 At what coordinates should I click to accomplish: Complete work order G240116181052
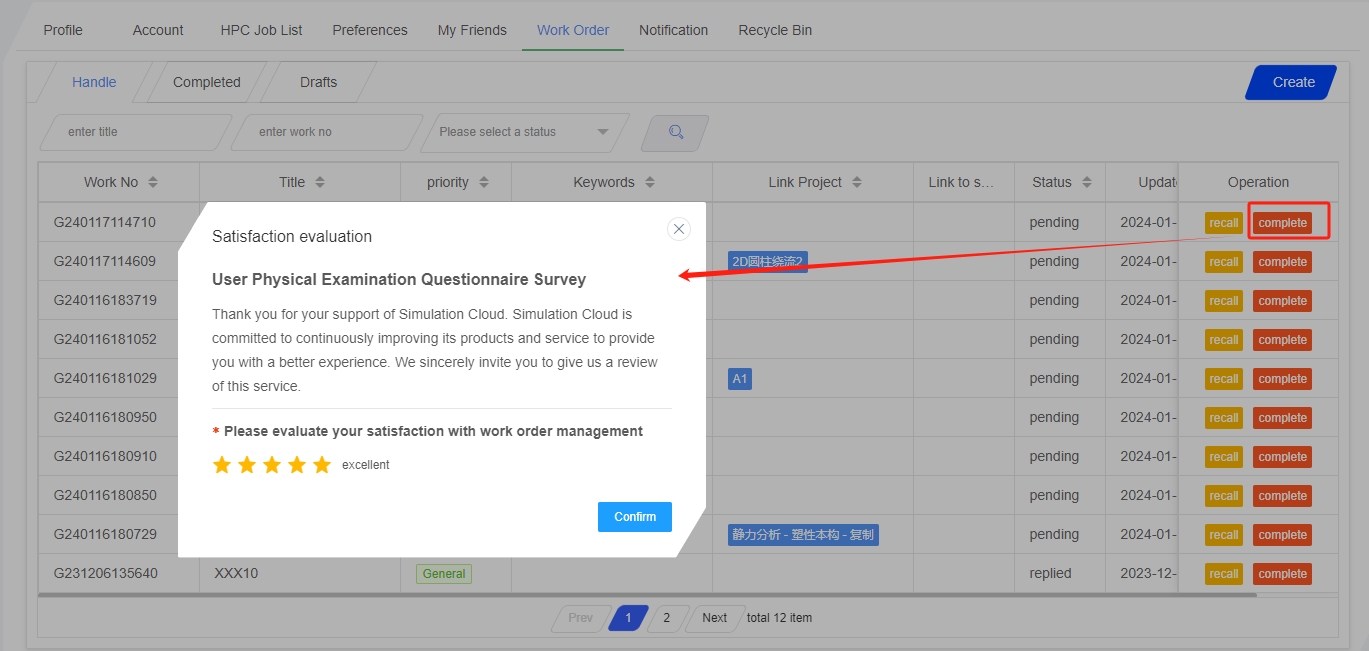tap(1282, 340)
